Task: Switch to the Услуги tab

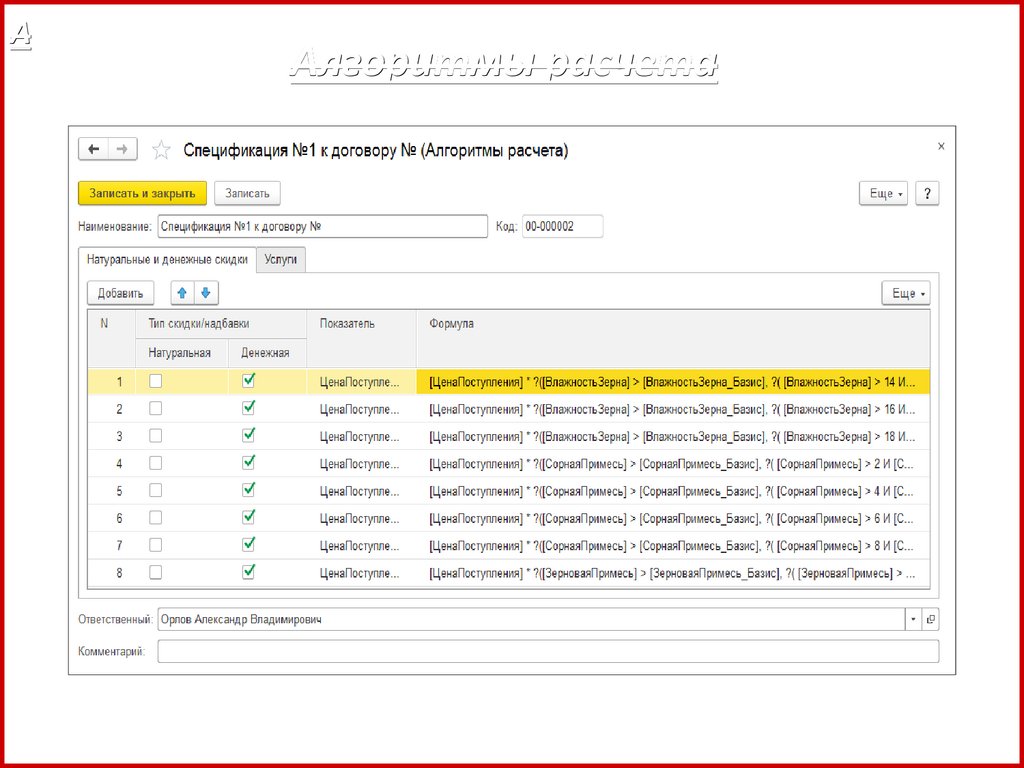Action: point(281,259)
